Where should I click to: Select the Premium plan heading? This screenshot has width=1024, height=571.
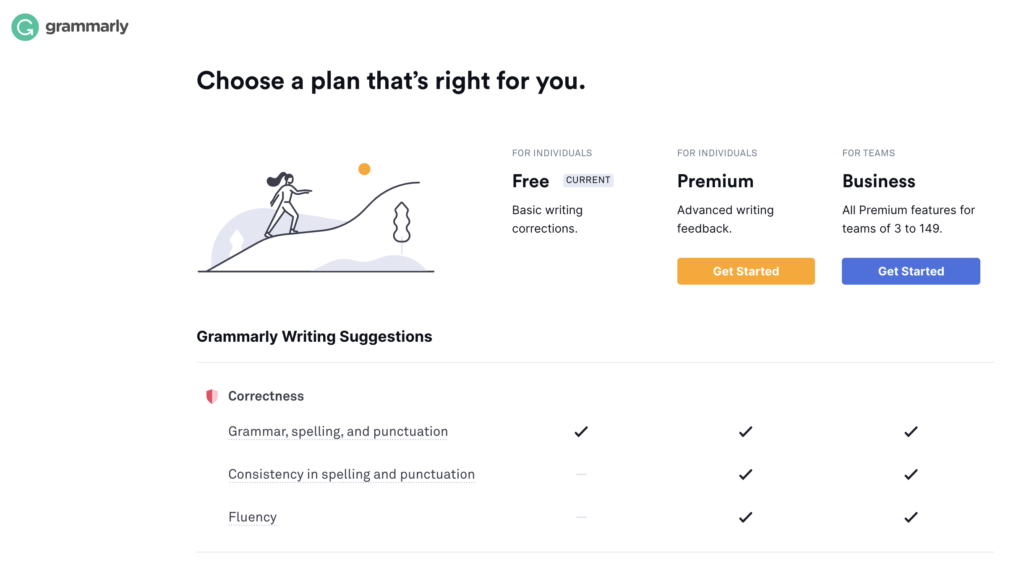(x=715, y=181)
